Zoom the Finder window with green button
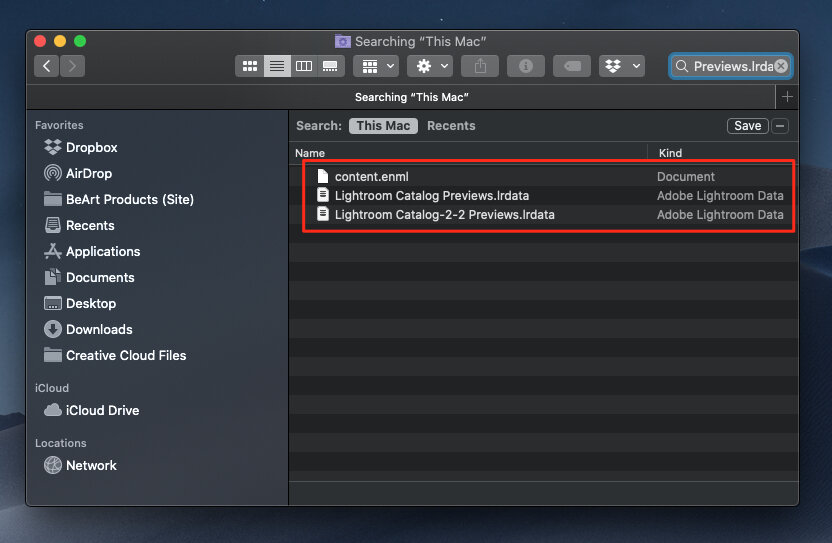The image size is (832, 543). (x=80, y=41)
